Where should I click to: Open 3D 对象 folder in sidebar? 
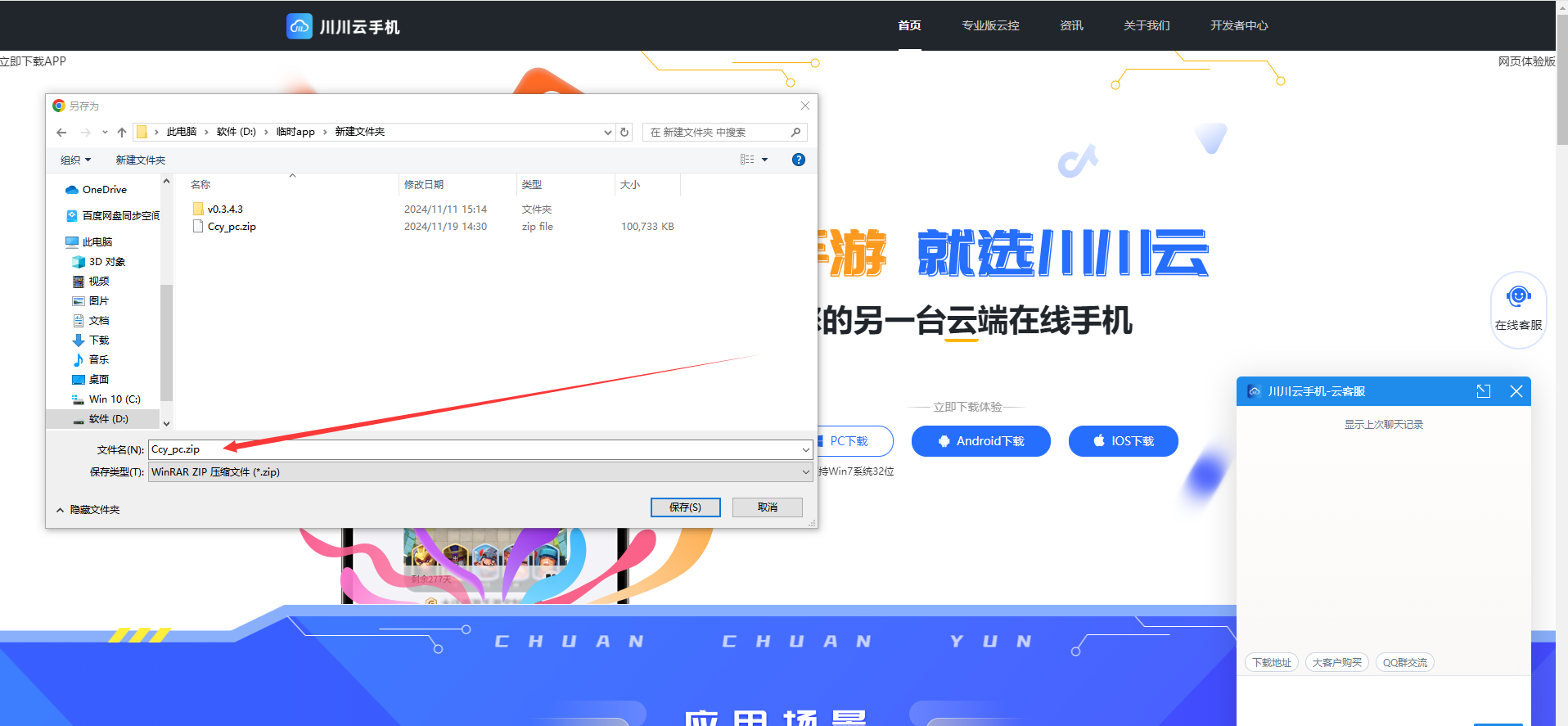pos(99,261)
